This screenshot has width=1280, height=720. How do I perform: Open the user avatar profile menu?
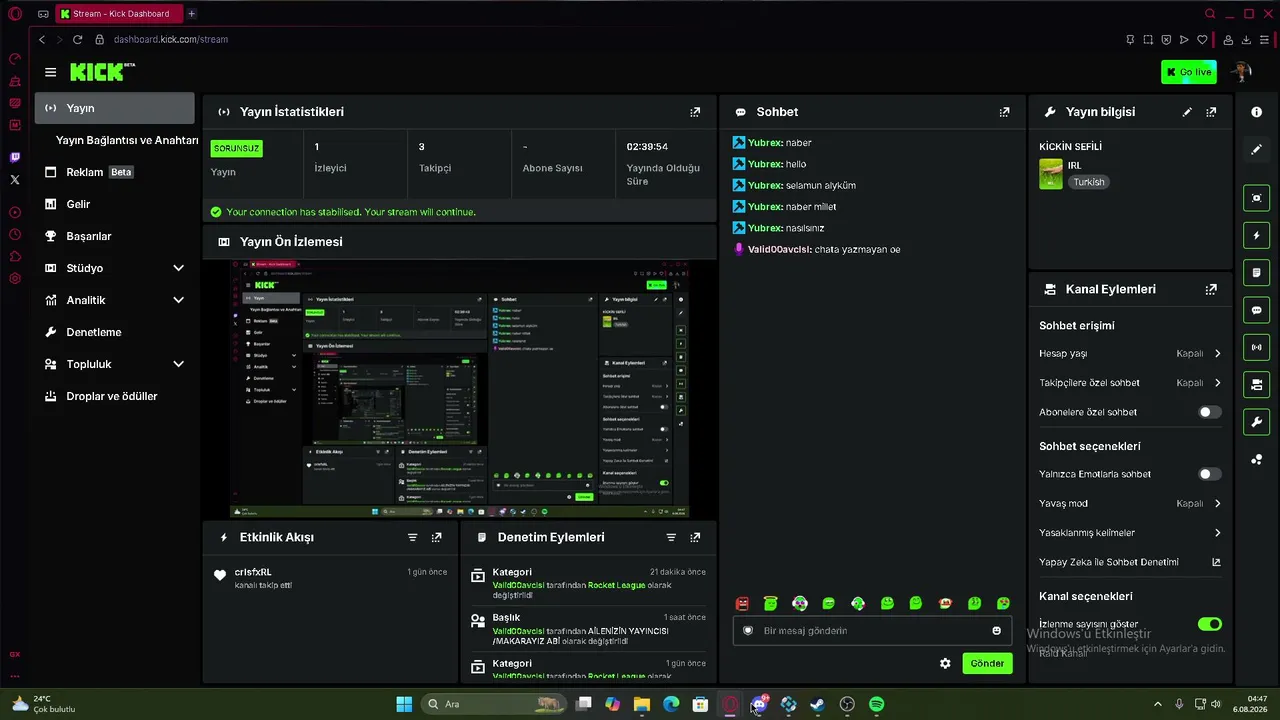[1242, 72]
